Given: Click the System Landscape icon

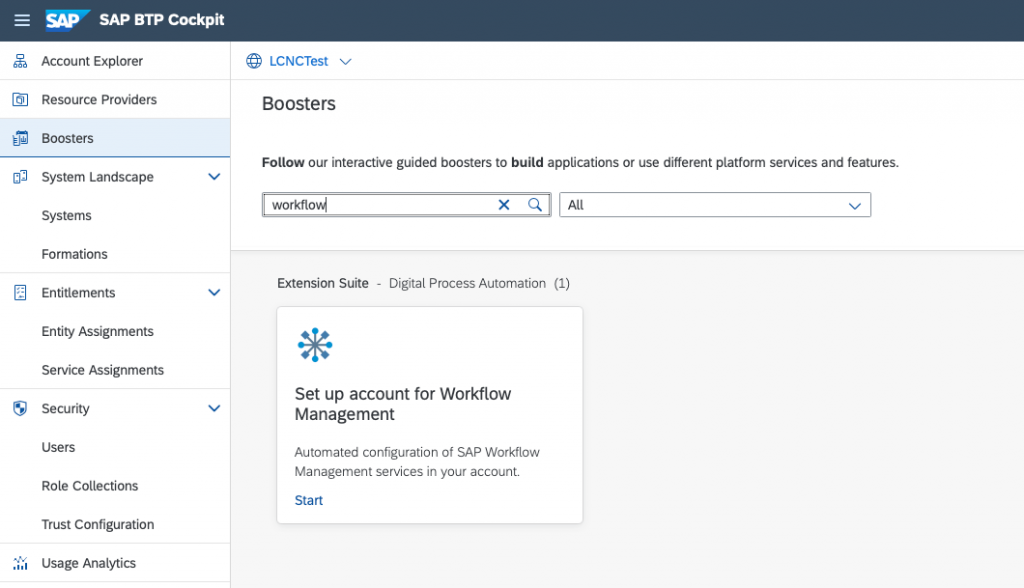Looking at the screenshot, I should pos(20,176).
